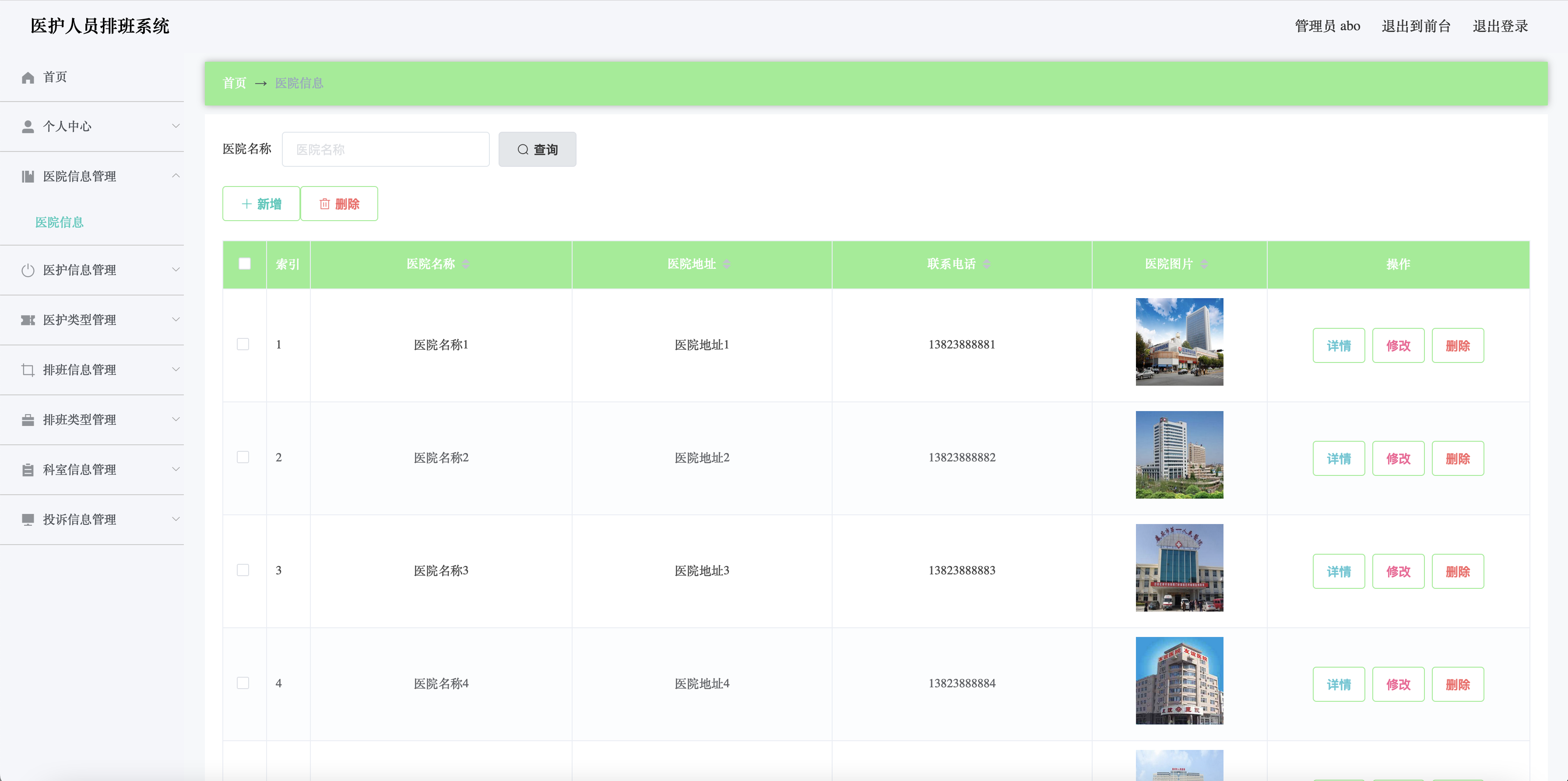
Task: Click 删除 for 医院名称2
Action: click(x=1458, y=459)
